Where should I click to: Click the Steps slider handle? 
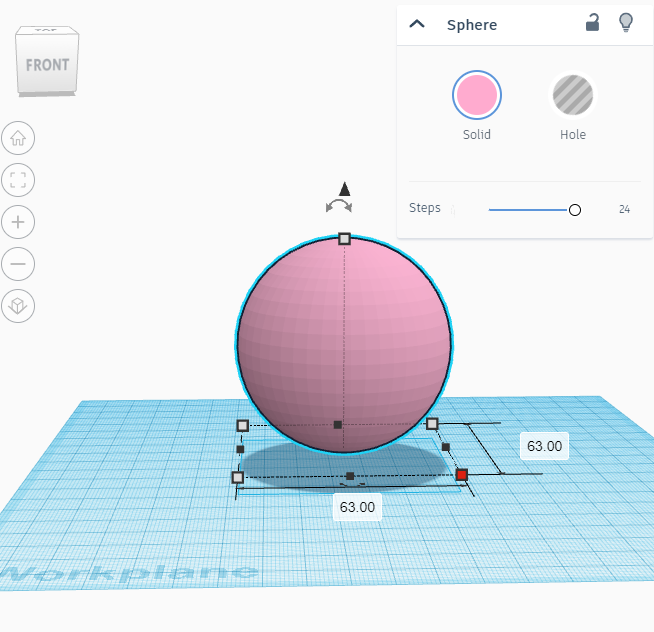575,210
